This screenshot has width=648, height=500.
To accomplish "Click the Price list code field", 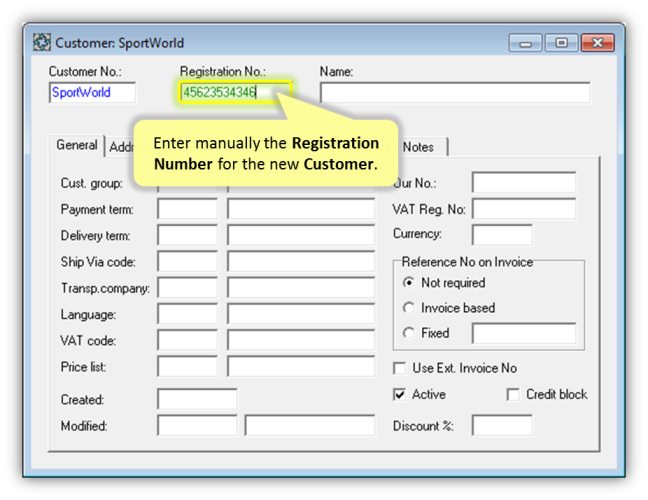I will pos(188,367).
